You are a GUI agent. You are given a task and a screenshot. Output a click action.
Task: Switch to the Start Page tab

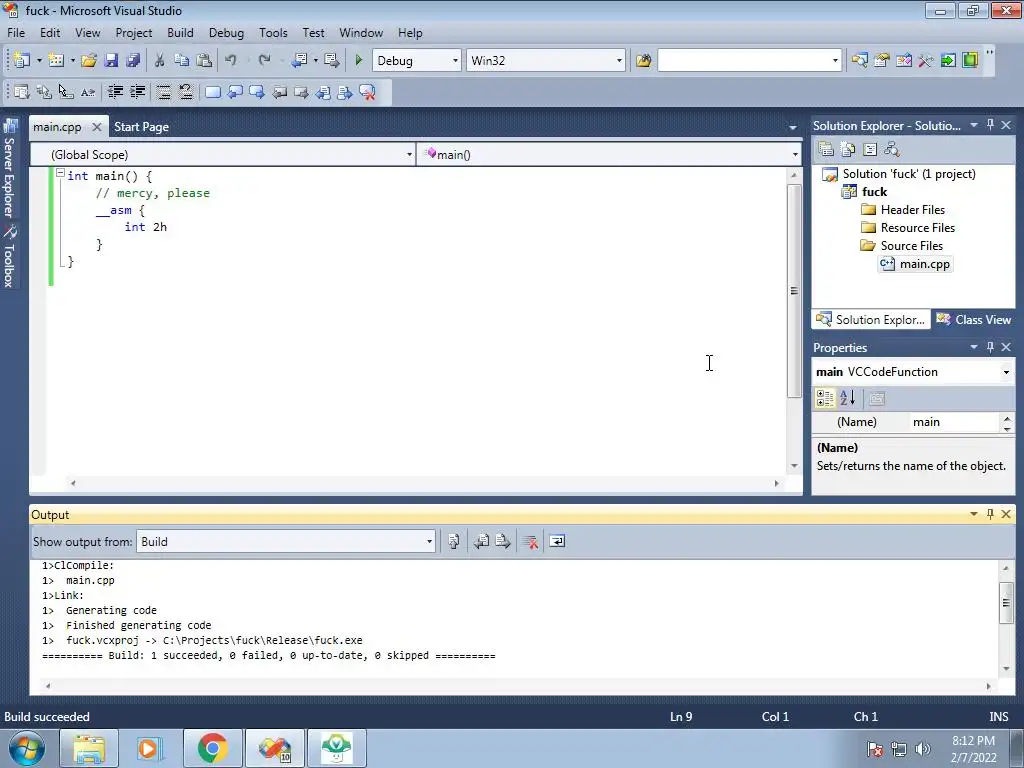(x=141, y=127)
